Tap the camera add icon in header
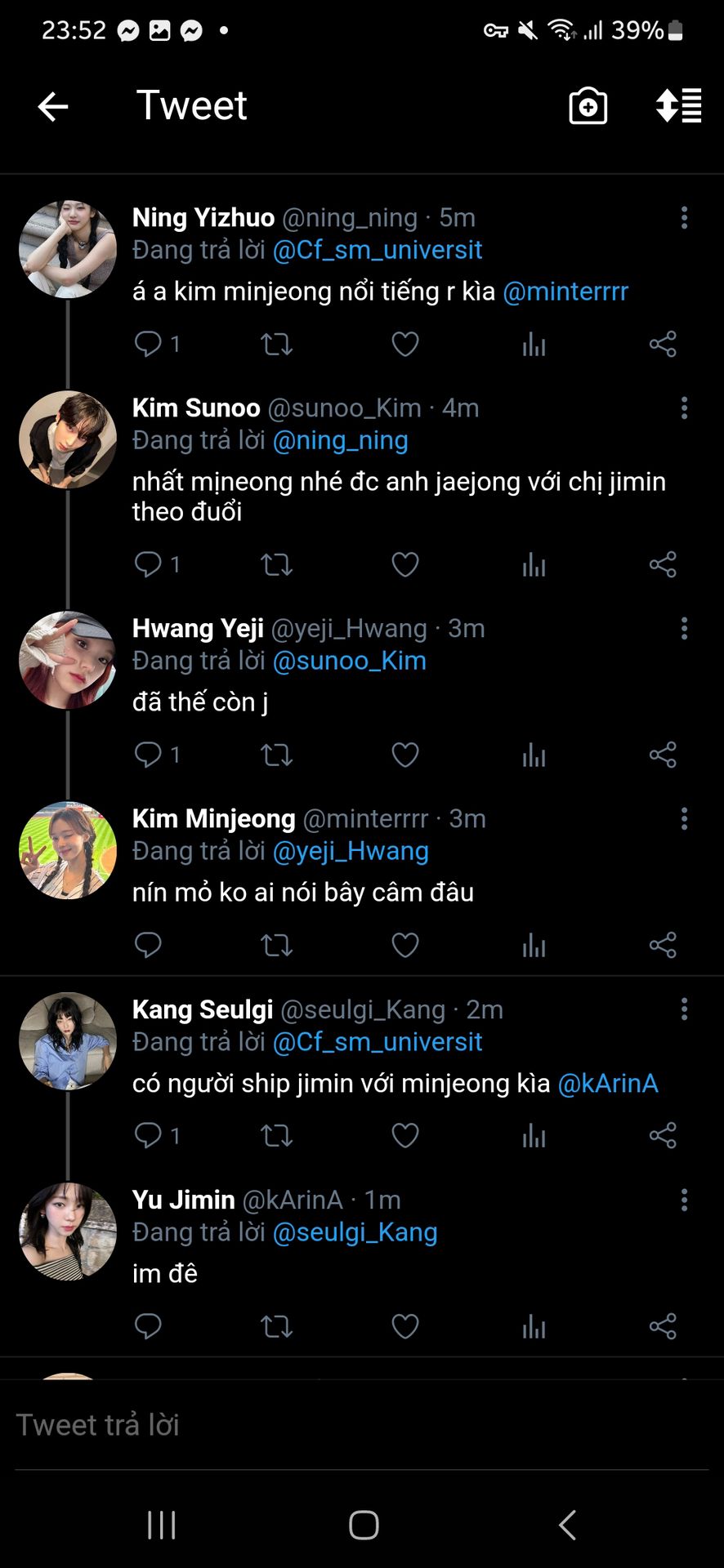 click(x=588, y=106)
